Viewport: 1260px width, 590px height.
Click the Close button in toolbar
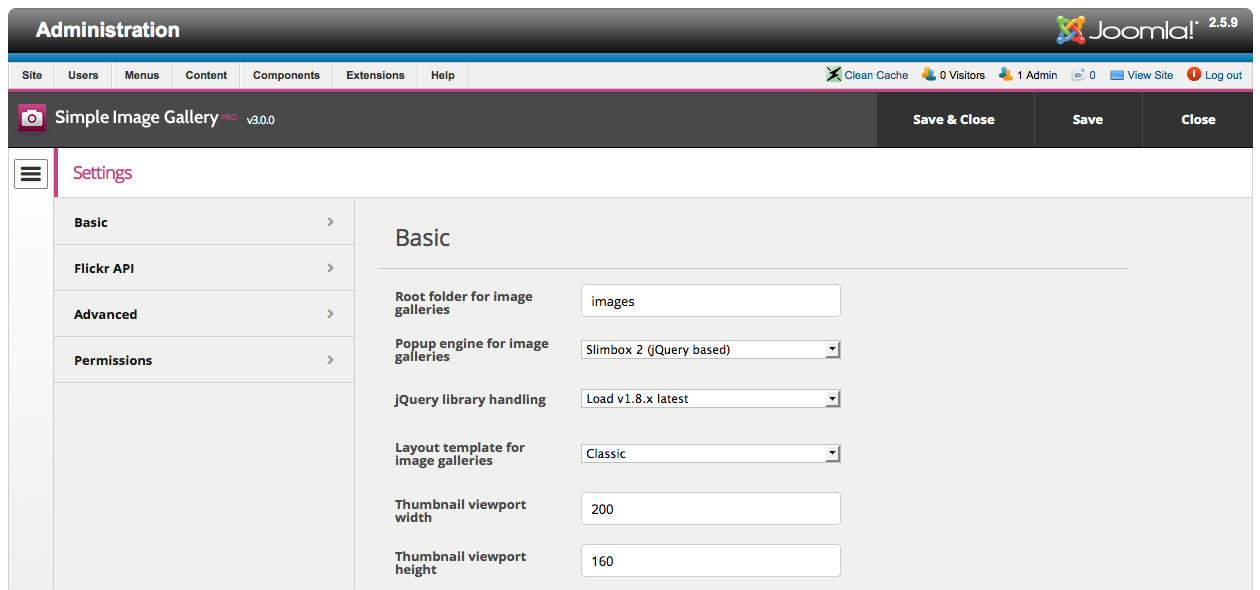click(x=1198, y=119)
